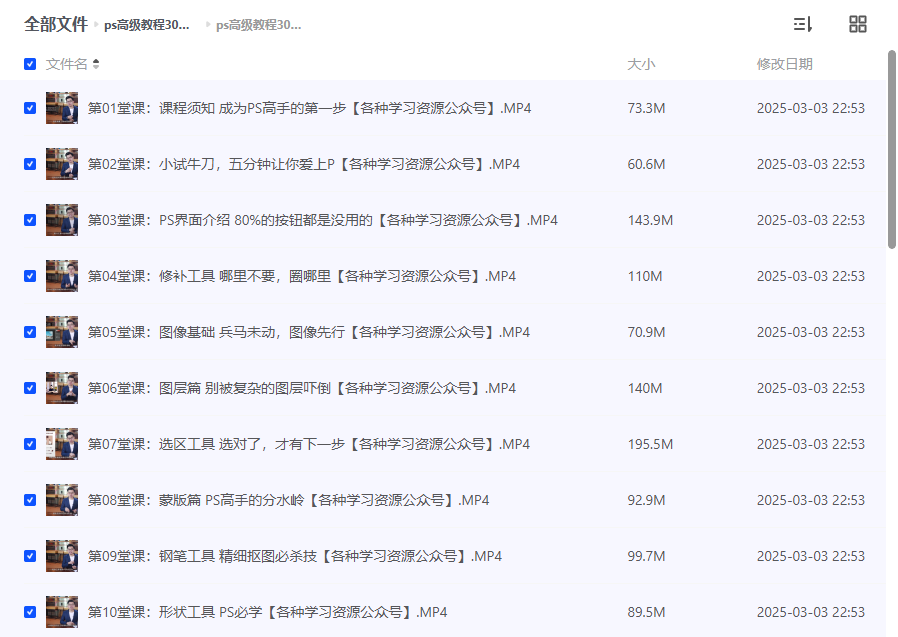Screen dimensions: 898x637
Task: Open file 第10堂课：形状工具 PS必学
Action: click(x=267, y=612)
